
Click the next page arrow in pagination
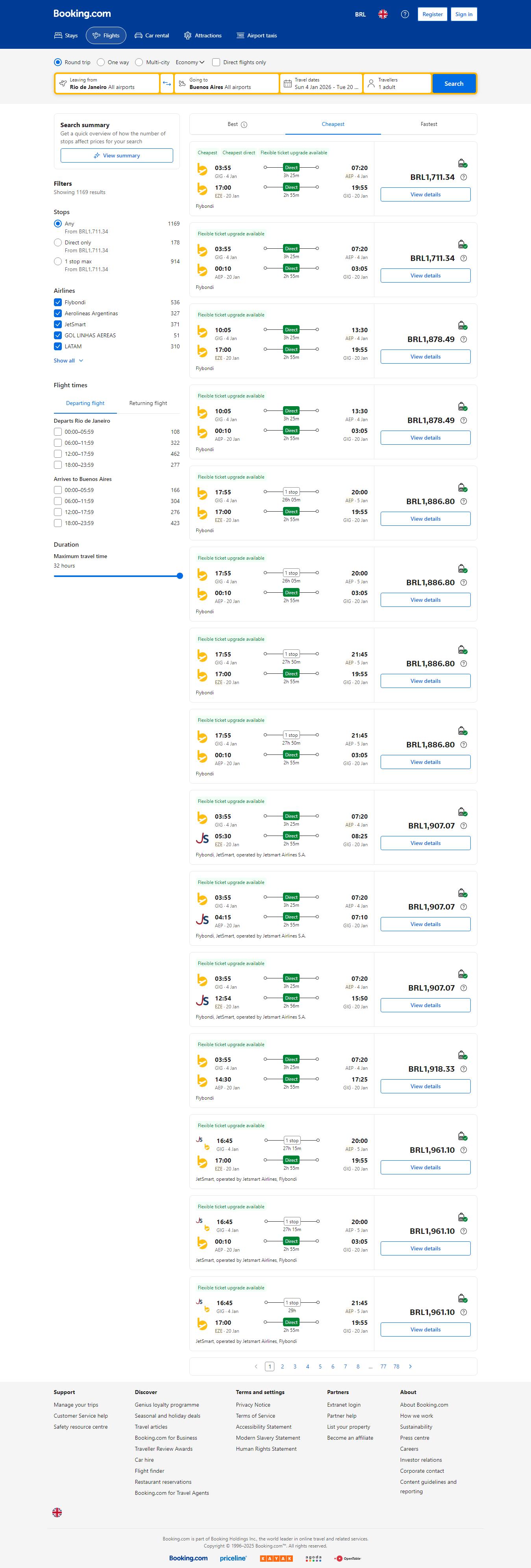410,1366
